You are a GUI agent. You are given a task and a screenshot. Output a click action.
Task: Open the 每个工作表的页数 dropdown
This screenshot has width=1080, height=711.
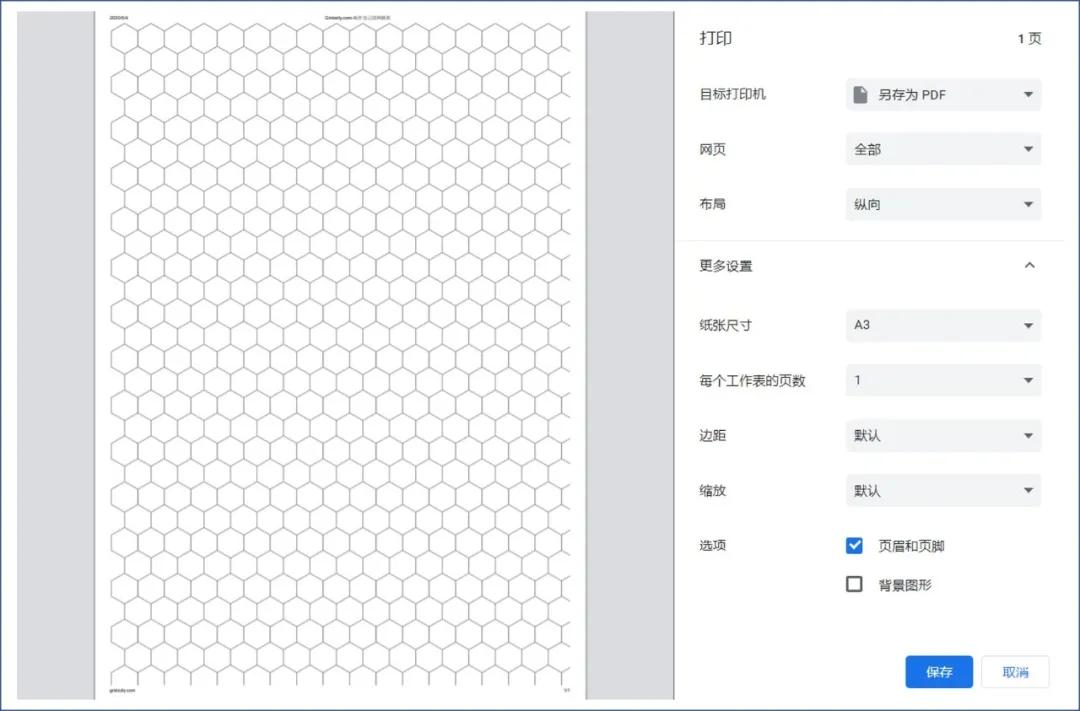(x=940, y=380)
